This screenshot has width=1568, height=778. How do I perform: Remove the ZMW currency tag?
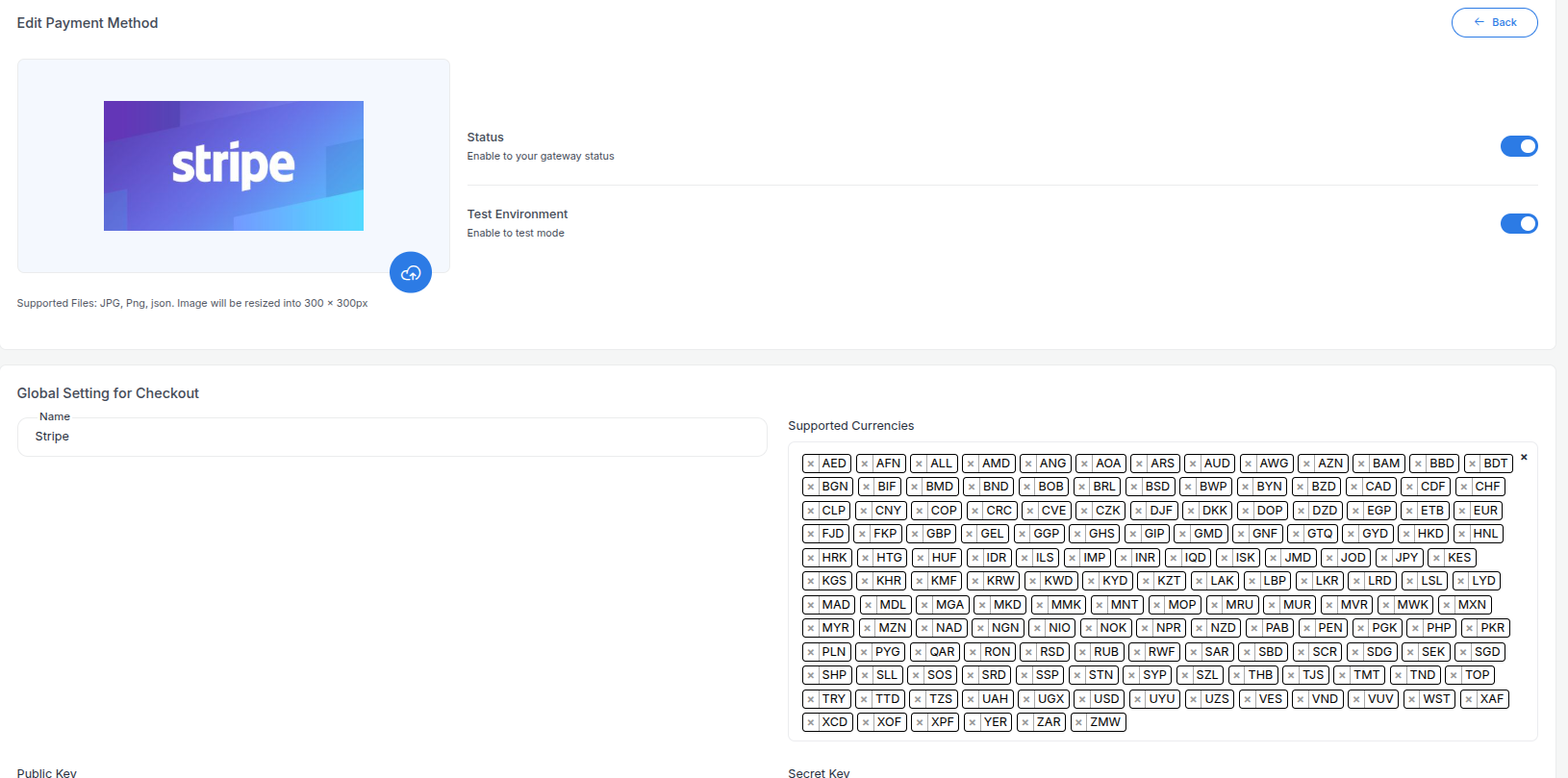coord(1079,722)
